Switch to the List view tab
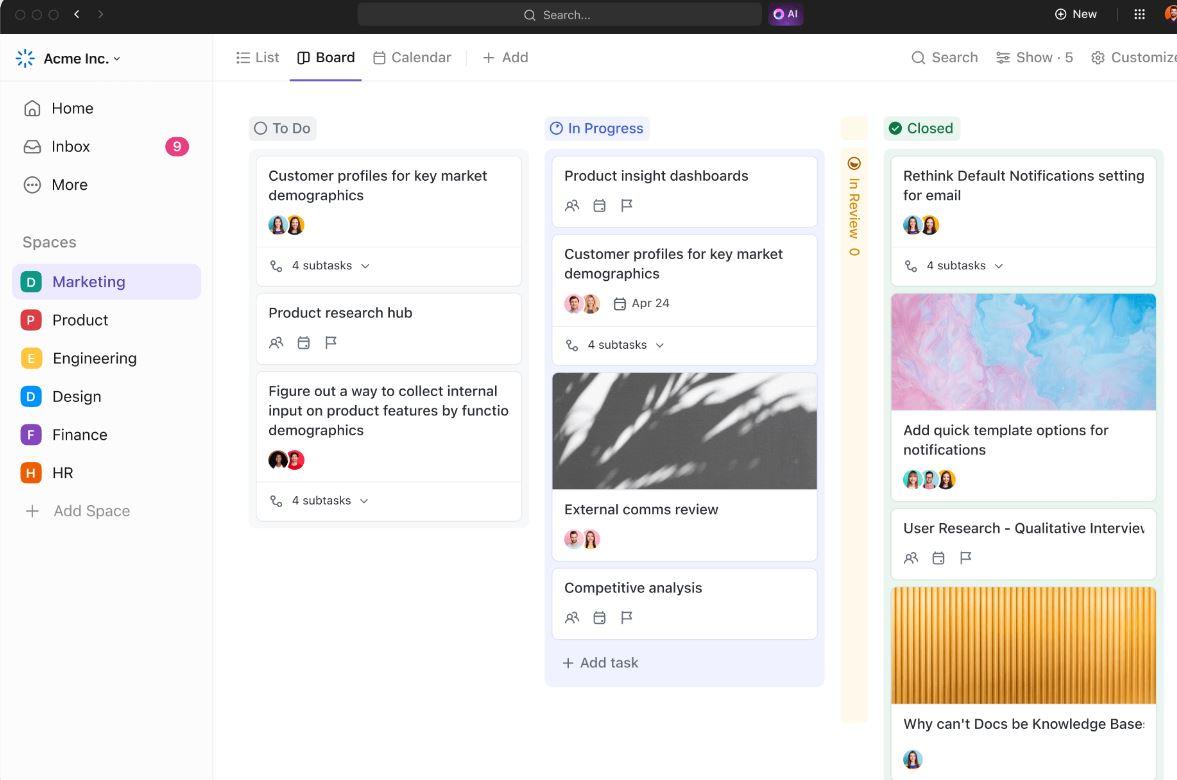Viewport: 1177px width, 780px height. click(257, 58)
